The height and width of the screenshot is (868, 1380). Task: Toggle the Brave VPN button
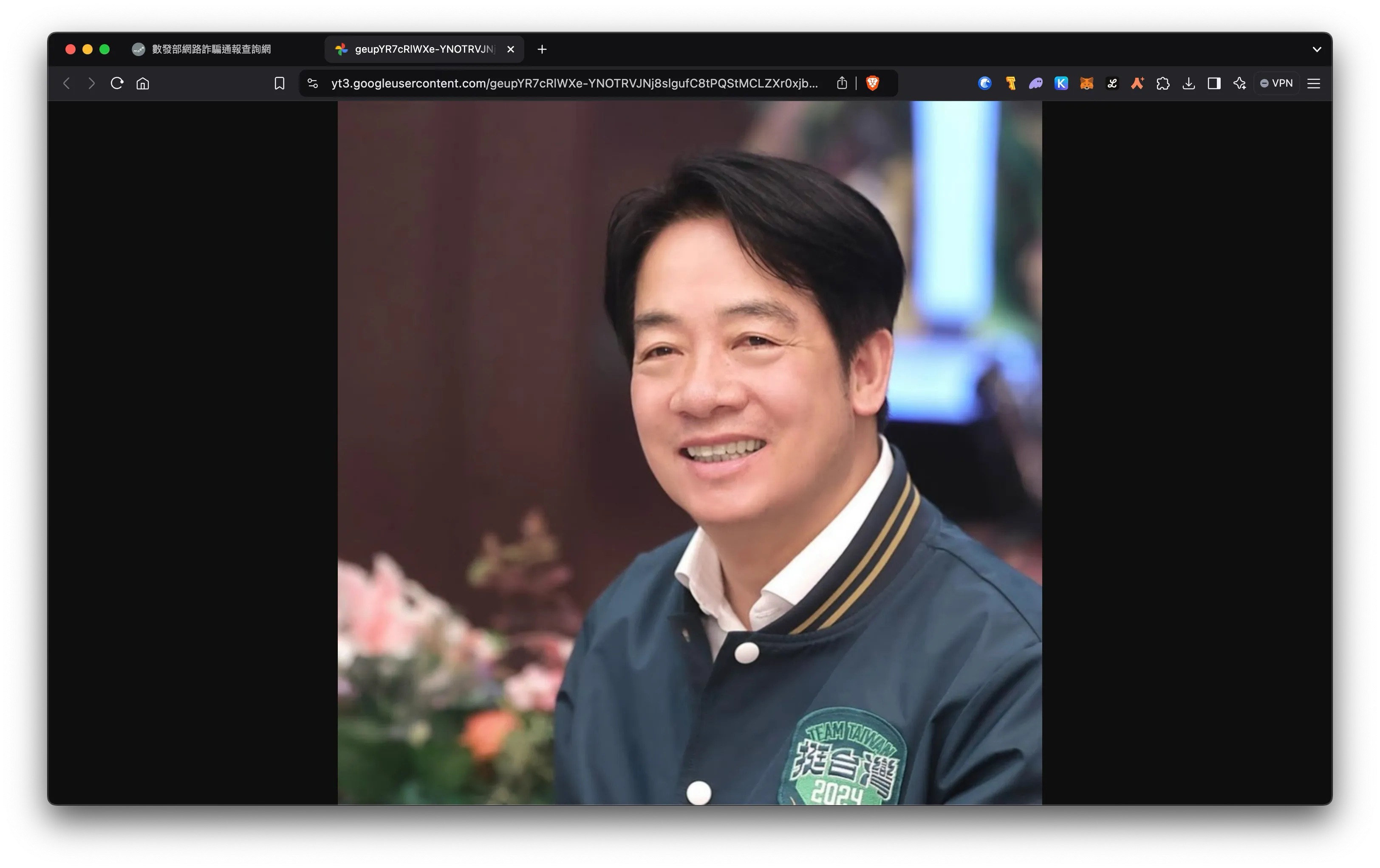(x=1276, y=84)
